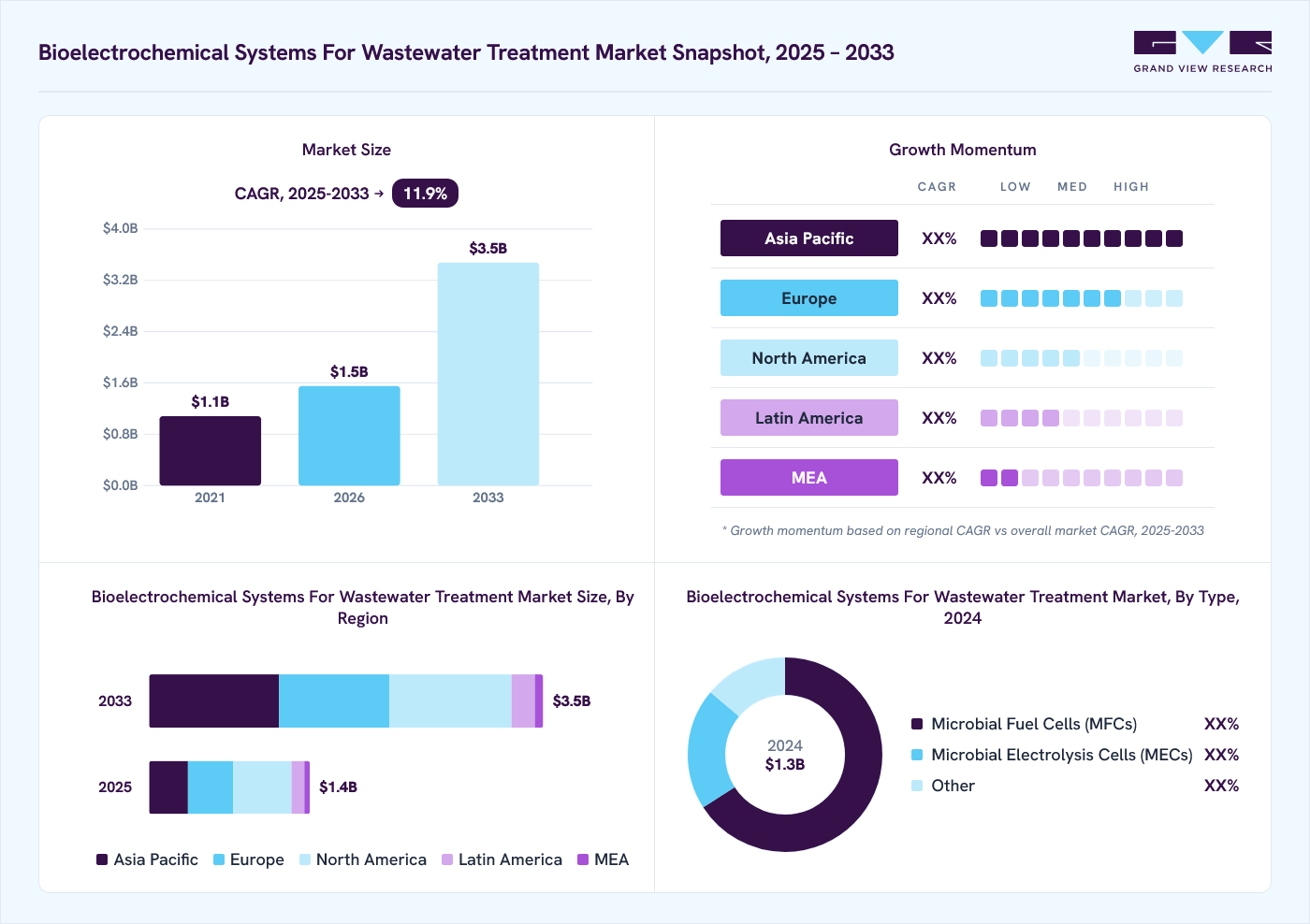Click the Grand View Research logo
1310x924 pixels.
1202,52
